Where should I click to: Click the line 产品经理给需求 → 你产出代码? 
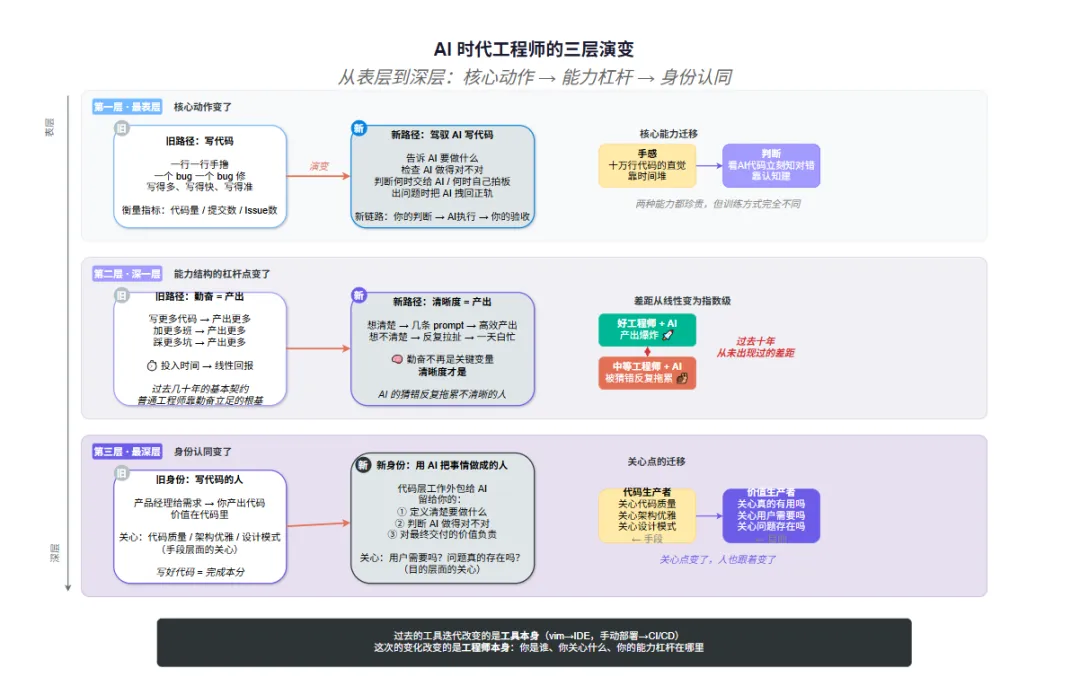click(x=199, y=503)
